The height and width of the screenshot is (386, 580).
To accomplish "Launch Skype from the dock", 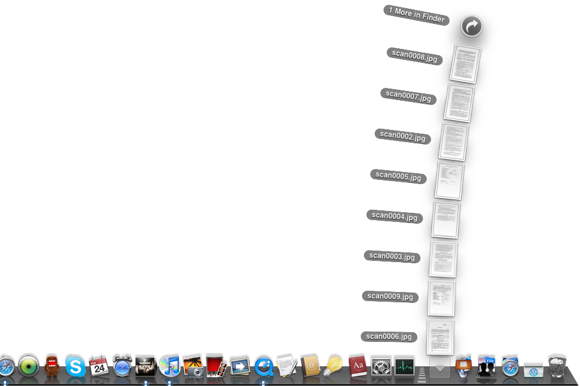I will tap(75, 366).
